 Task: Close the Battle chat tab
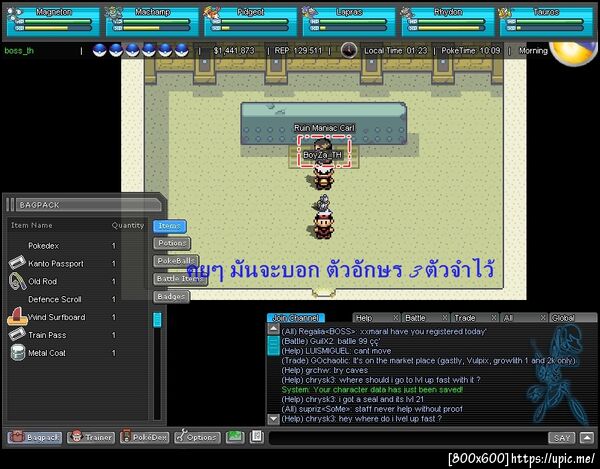[x=445, y=318]
